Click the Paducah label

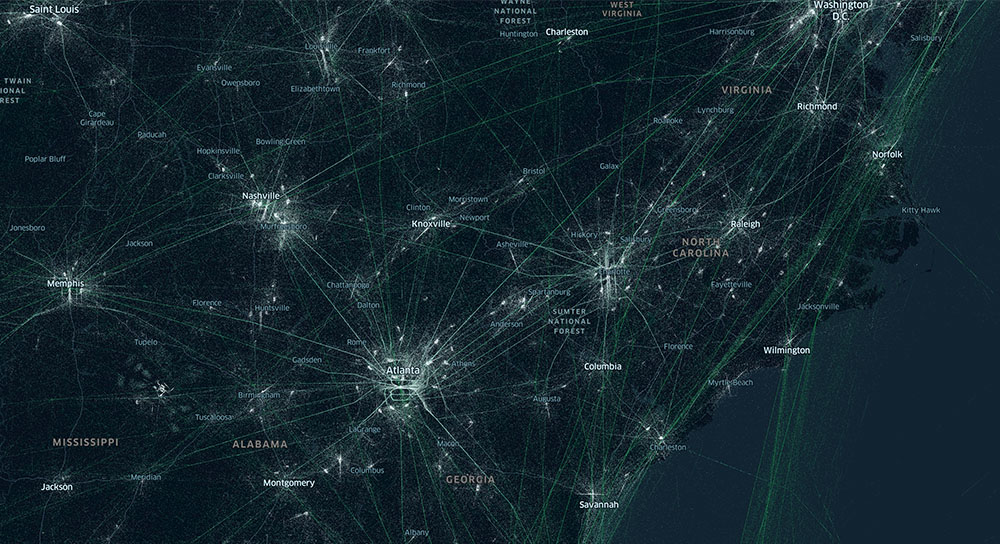pyautogui.click(x=152, y=135)
